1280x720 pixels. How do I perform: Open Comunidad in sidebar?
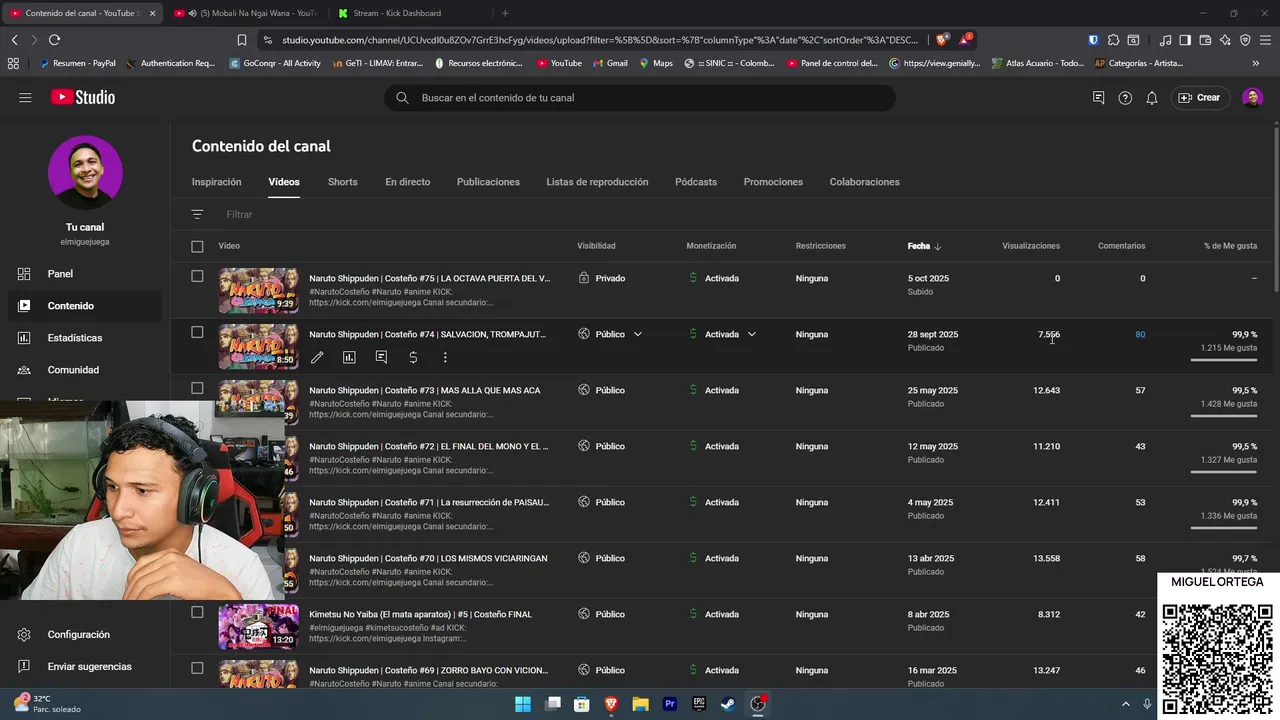tap(85, 370)
